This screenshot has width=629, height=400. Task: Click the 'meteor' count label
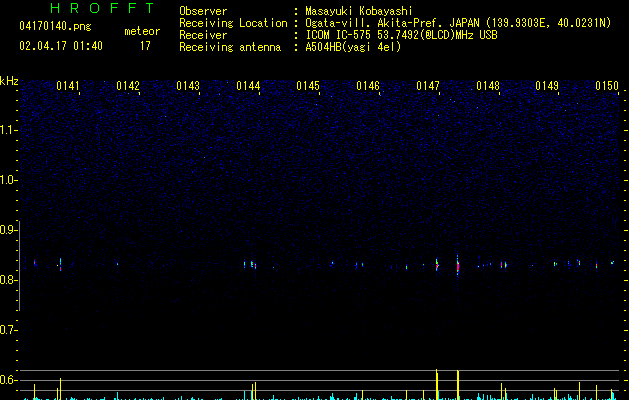142,31
